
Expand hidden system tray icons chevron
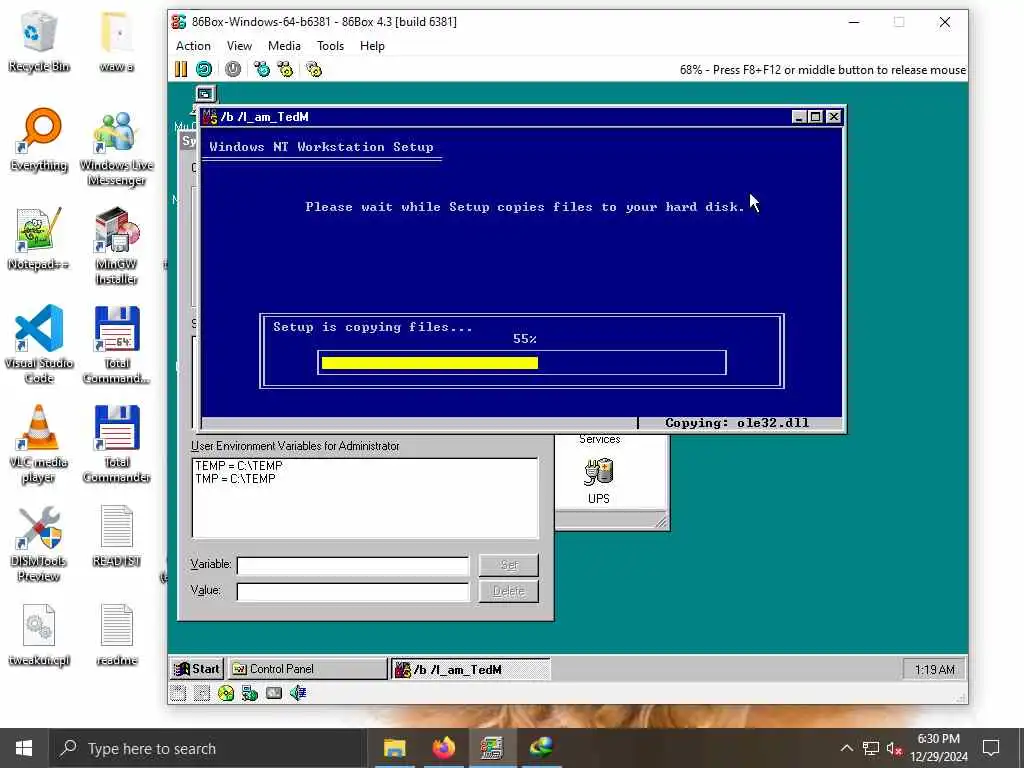(x=846, y=748)
